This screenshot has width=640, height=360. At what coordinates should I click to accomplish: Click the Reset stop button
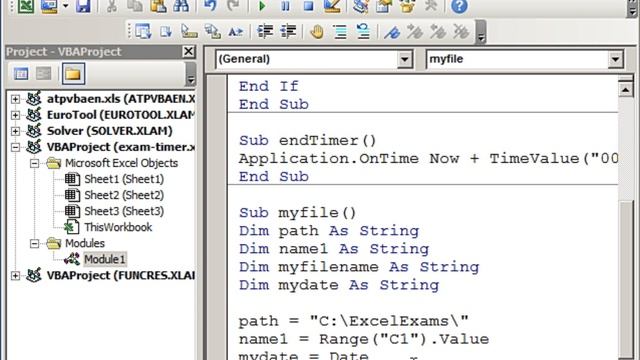[309, 6]
